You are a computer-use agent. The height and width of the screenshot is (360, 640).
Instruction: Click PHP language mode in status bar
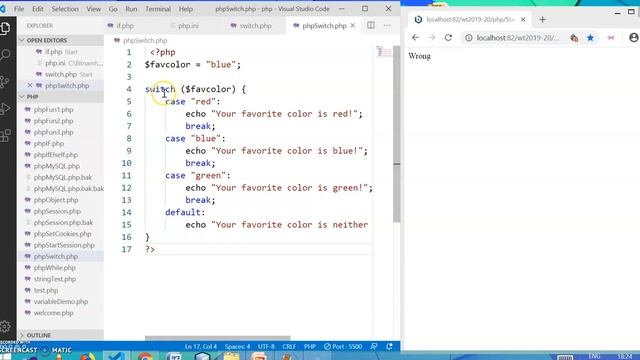coord(310,347)
